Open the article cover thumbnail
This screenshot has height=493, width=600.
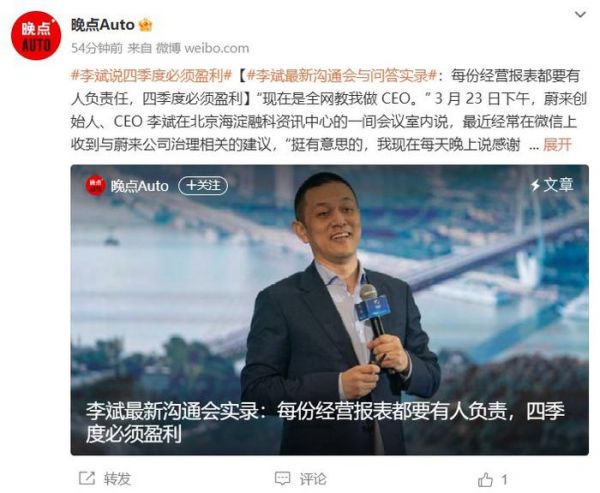[x=329, y=310]
